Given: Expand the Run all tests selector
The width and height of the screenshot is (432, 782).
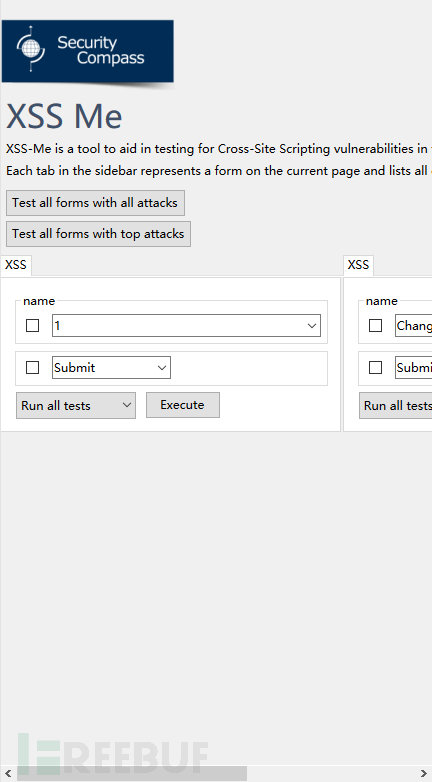Looking at the screenshot, I should [76, 405].
